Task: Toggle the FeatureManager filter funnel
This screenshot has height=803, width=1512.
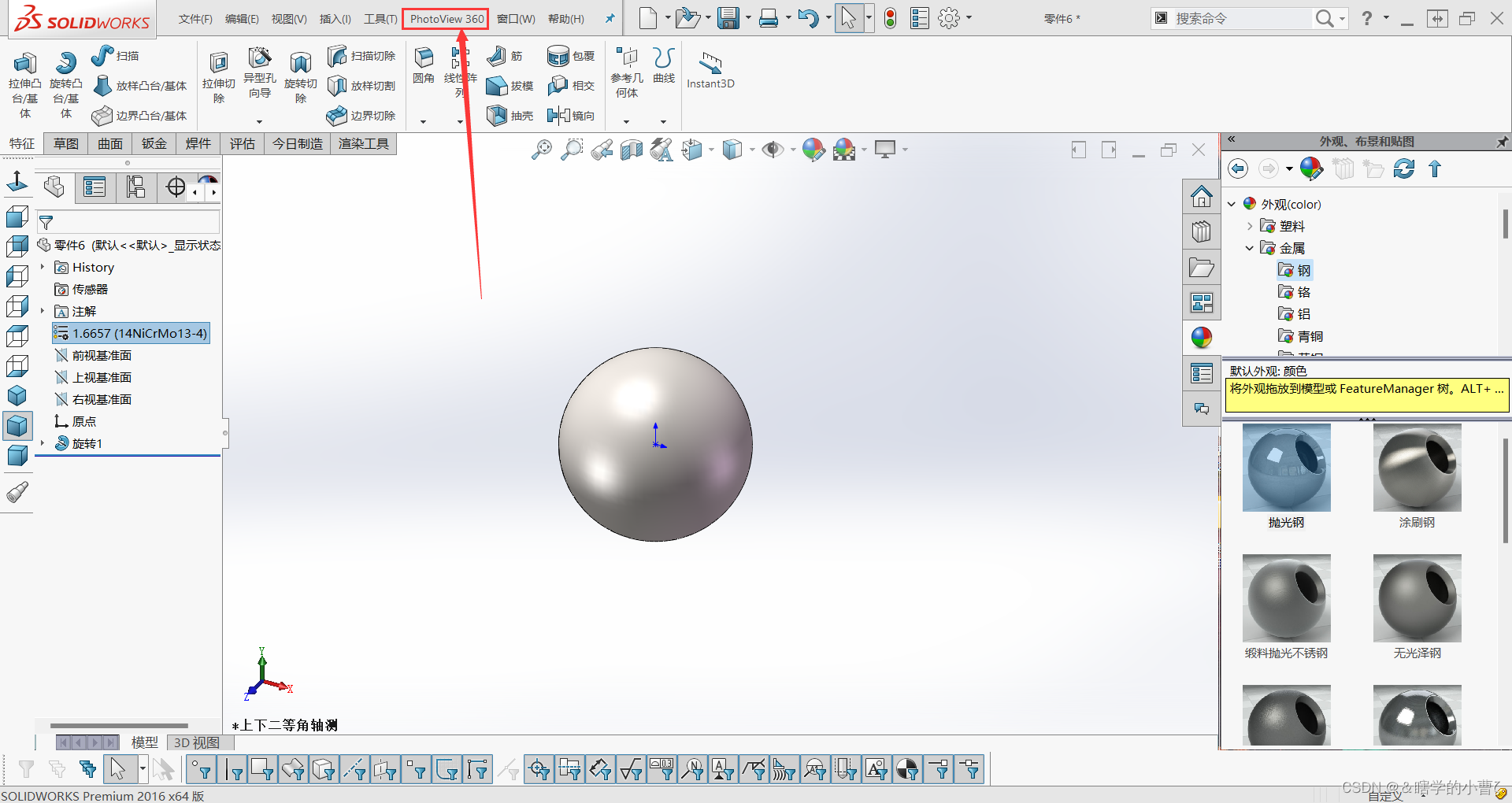Action: tap(46, 223)
